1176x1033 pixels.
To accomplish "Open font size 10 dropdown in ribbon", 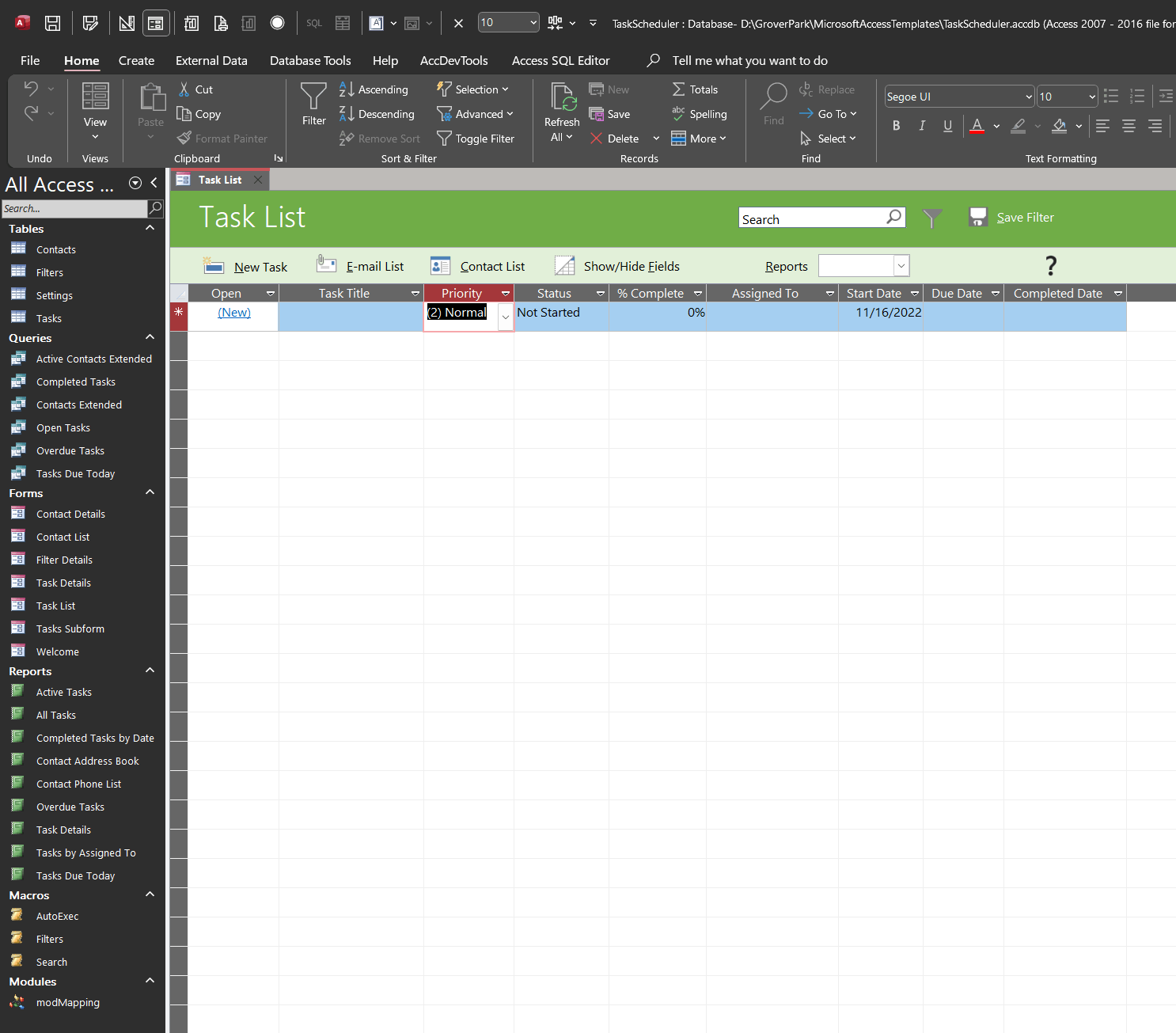I will pyautogui.click(x=1092, y=97).
